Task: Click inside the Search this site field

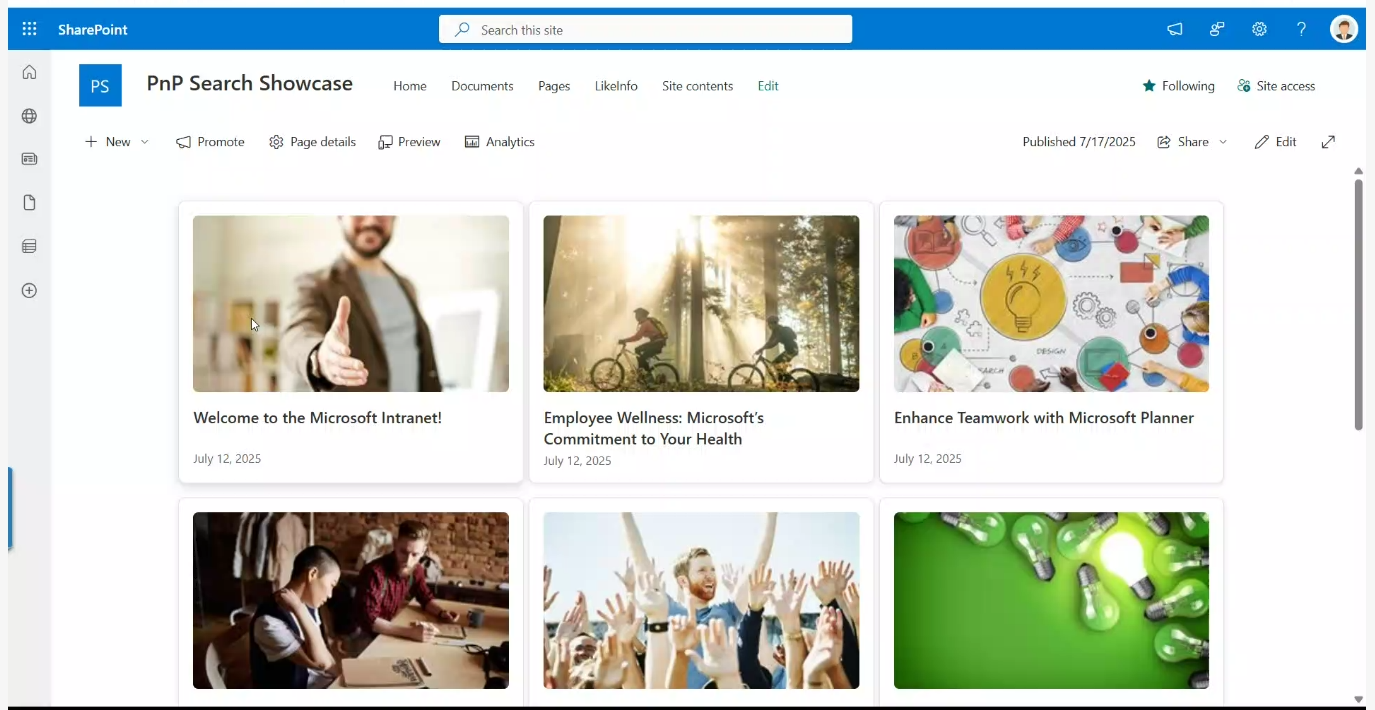Action: [645, 30]
